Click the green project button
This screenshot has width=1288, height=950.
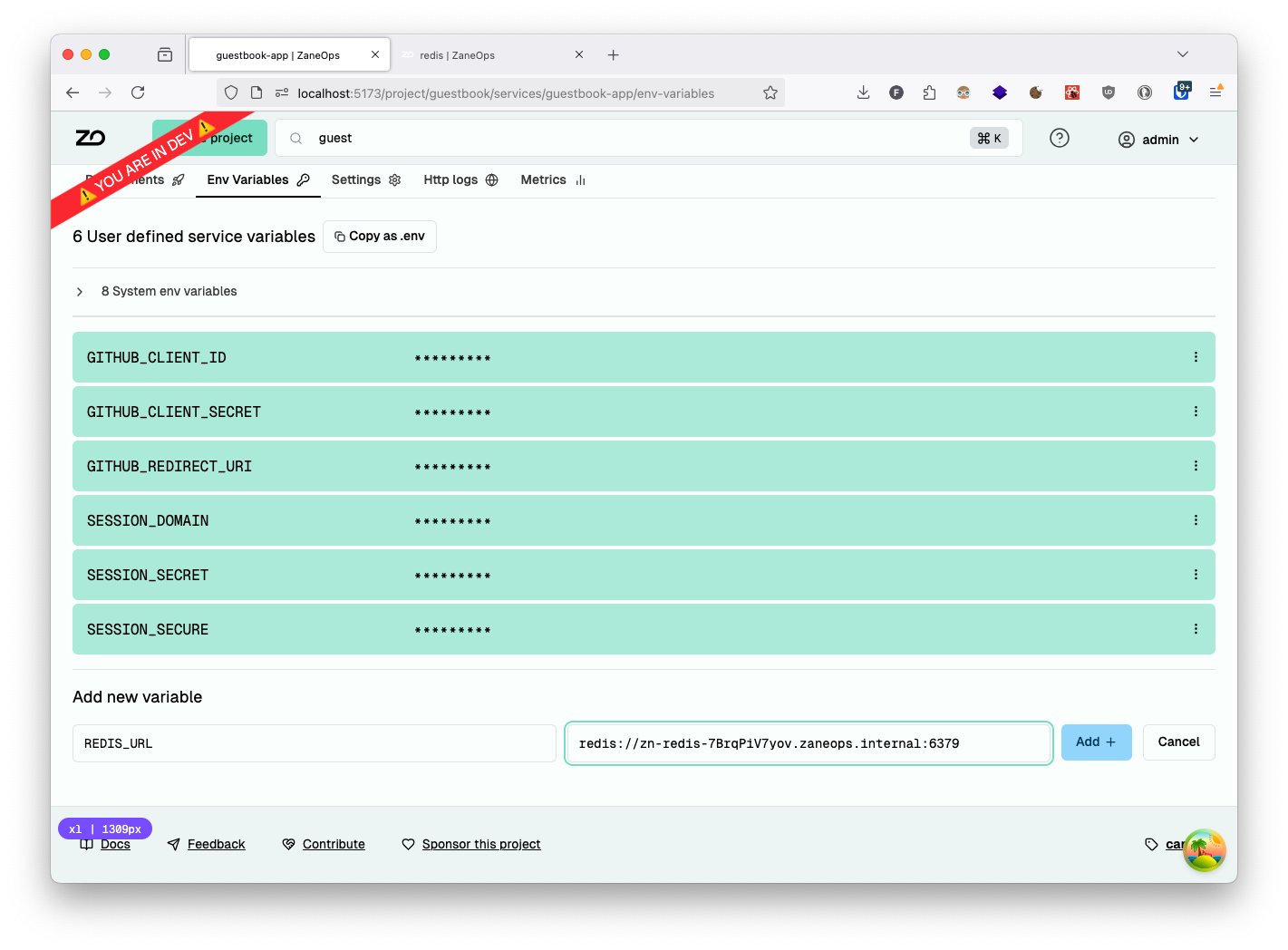pos(210,138)
